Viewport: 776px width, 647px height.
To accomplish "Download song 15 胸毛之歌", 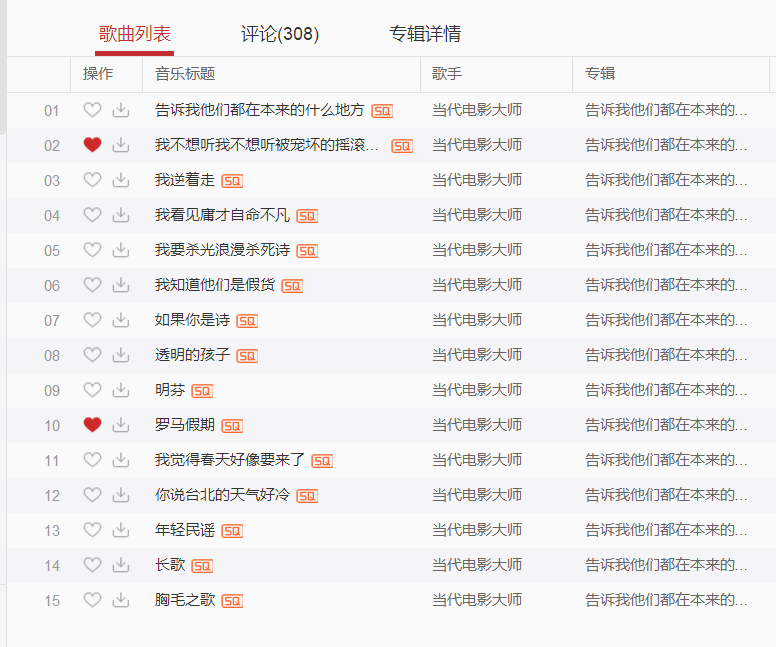I will pos(121,600).
